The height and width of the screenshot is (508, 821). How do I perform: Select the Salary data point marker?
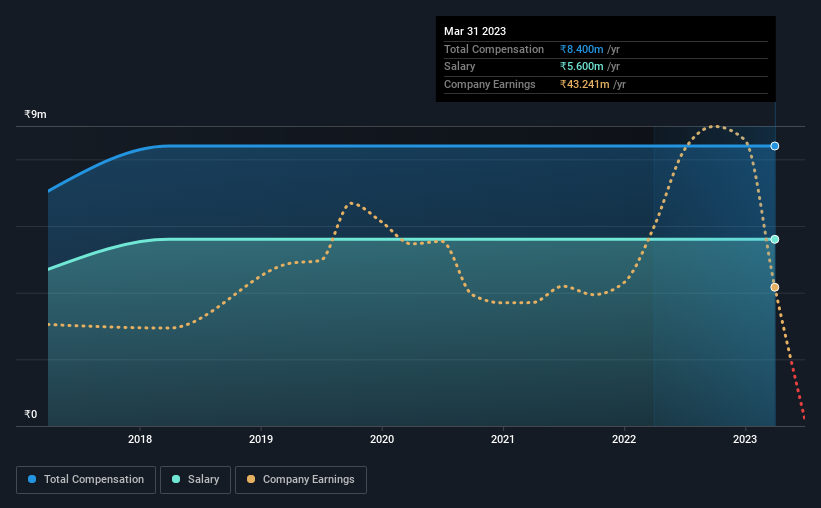pyautogui.click(x=774, y=239)
